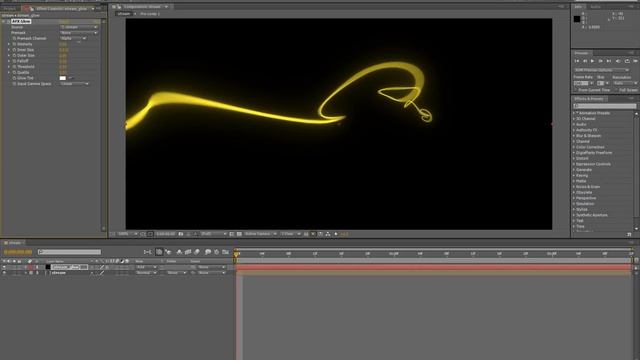Toggle the Region of Interest icon in viewer
Image resolution: width=640 pixels, height=360 pixels.
[x=231, y=234]
